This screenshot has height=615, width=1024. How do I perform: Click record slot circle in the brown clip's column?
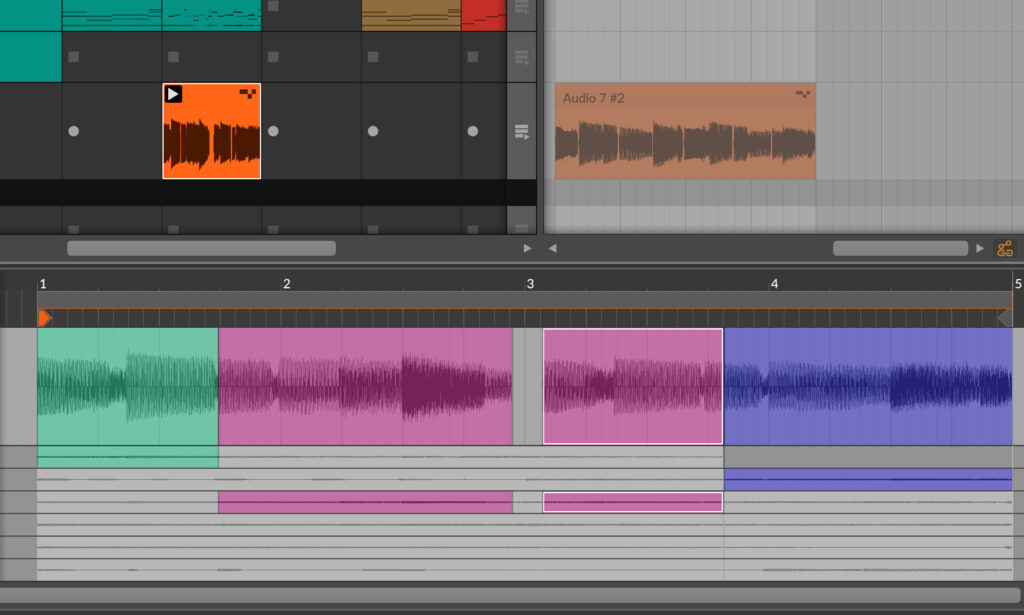(373, 131)
